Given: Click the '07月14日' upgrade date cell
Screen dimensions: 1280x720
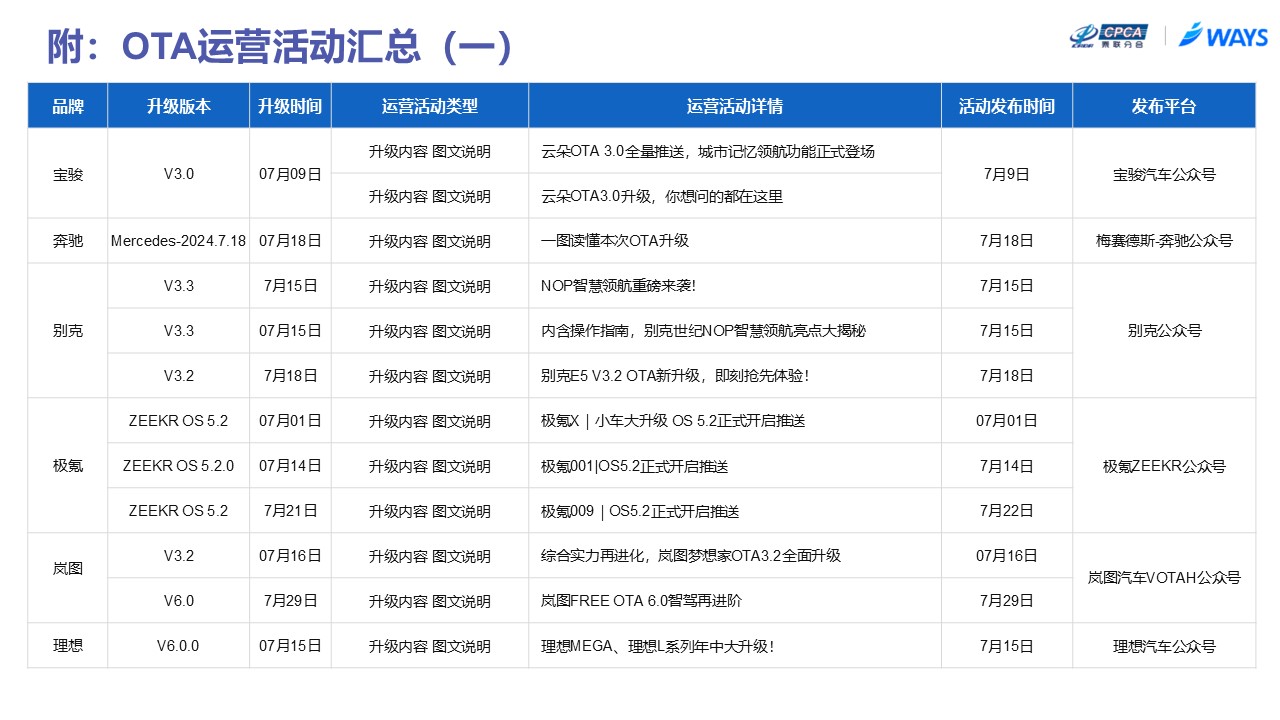Looking at the screenshot, I should point(290,466).
